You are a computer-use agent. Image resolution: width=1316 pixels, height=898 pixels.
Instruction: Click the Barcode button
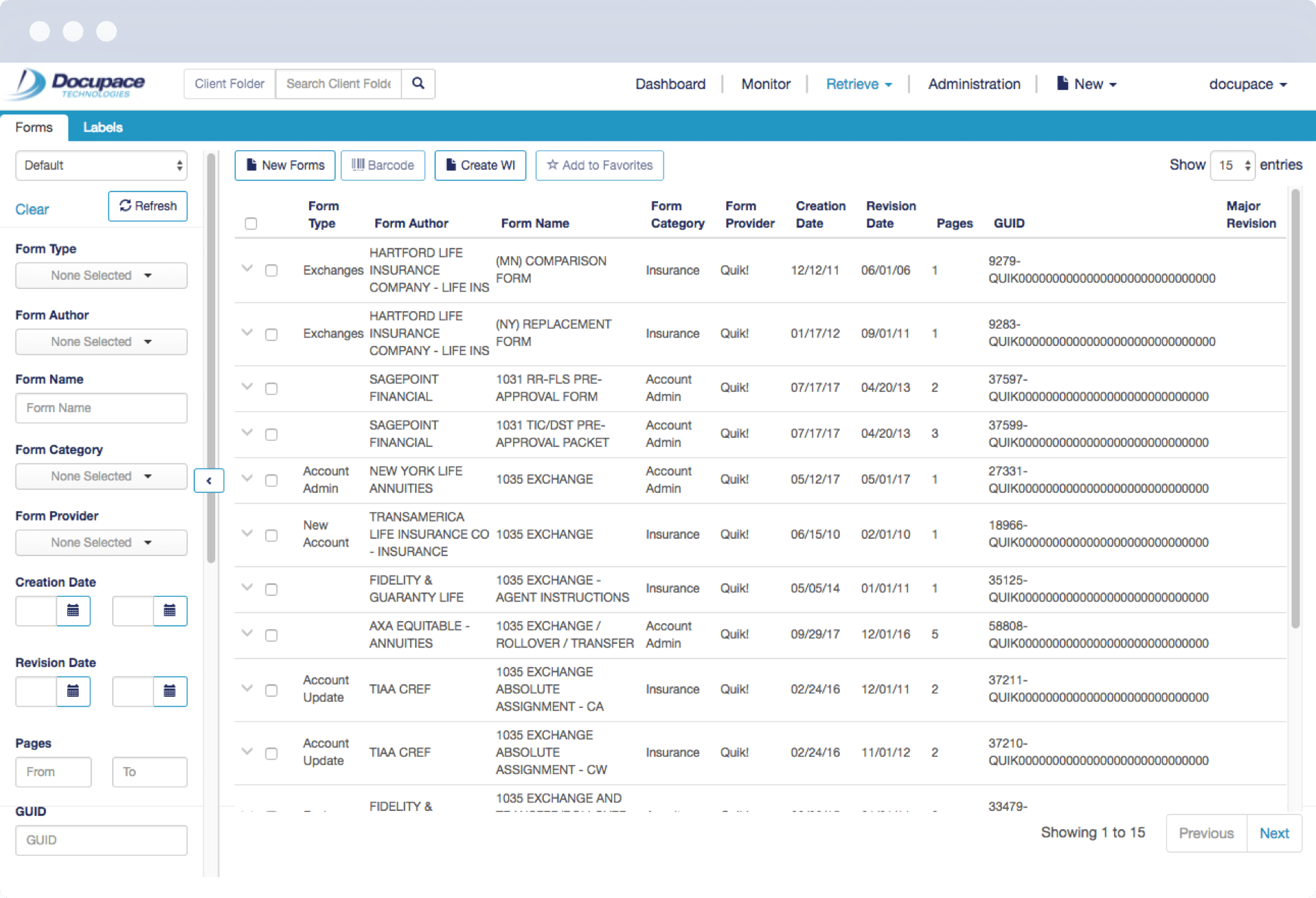pyautogui.click(x=383, y=166)
